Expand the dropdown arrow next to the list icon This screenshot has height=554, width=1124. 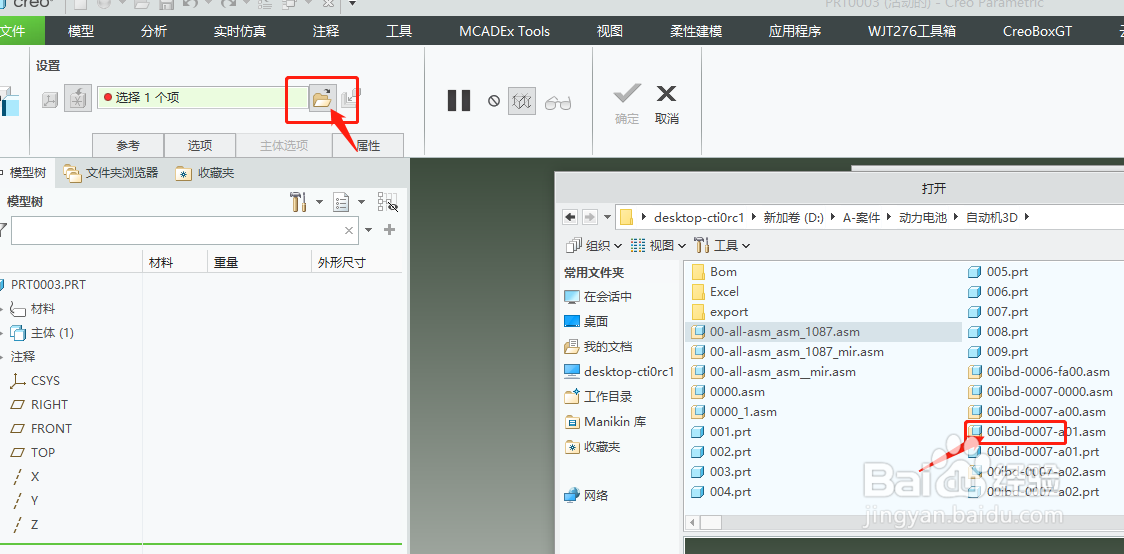point(361,203)
